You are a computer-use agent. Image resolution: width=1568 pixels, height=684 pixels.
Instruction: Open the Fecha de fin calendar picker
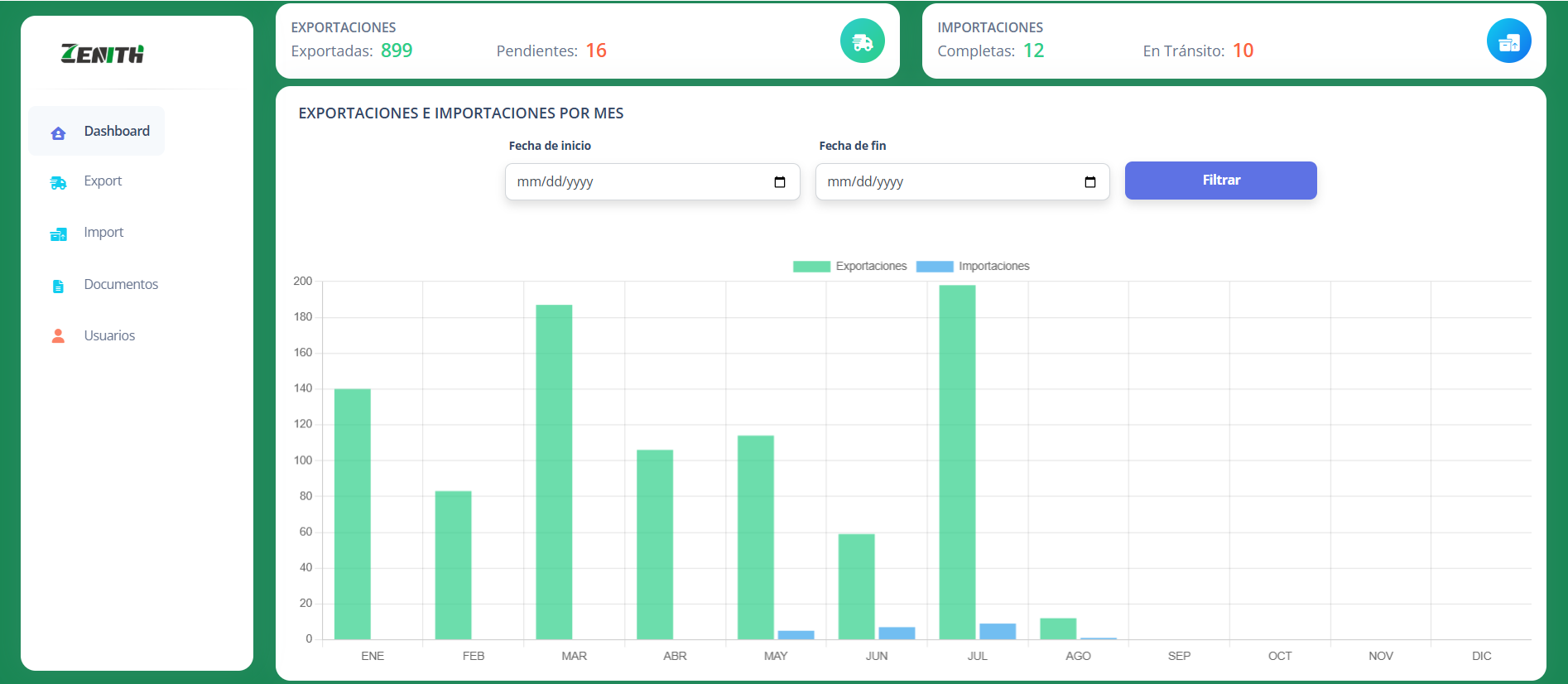click(x=1089, y=182)
